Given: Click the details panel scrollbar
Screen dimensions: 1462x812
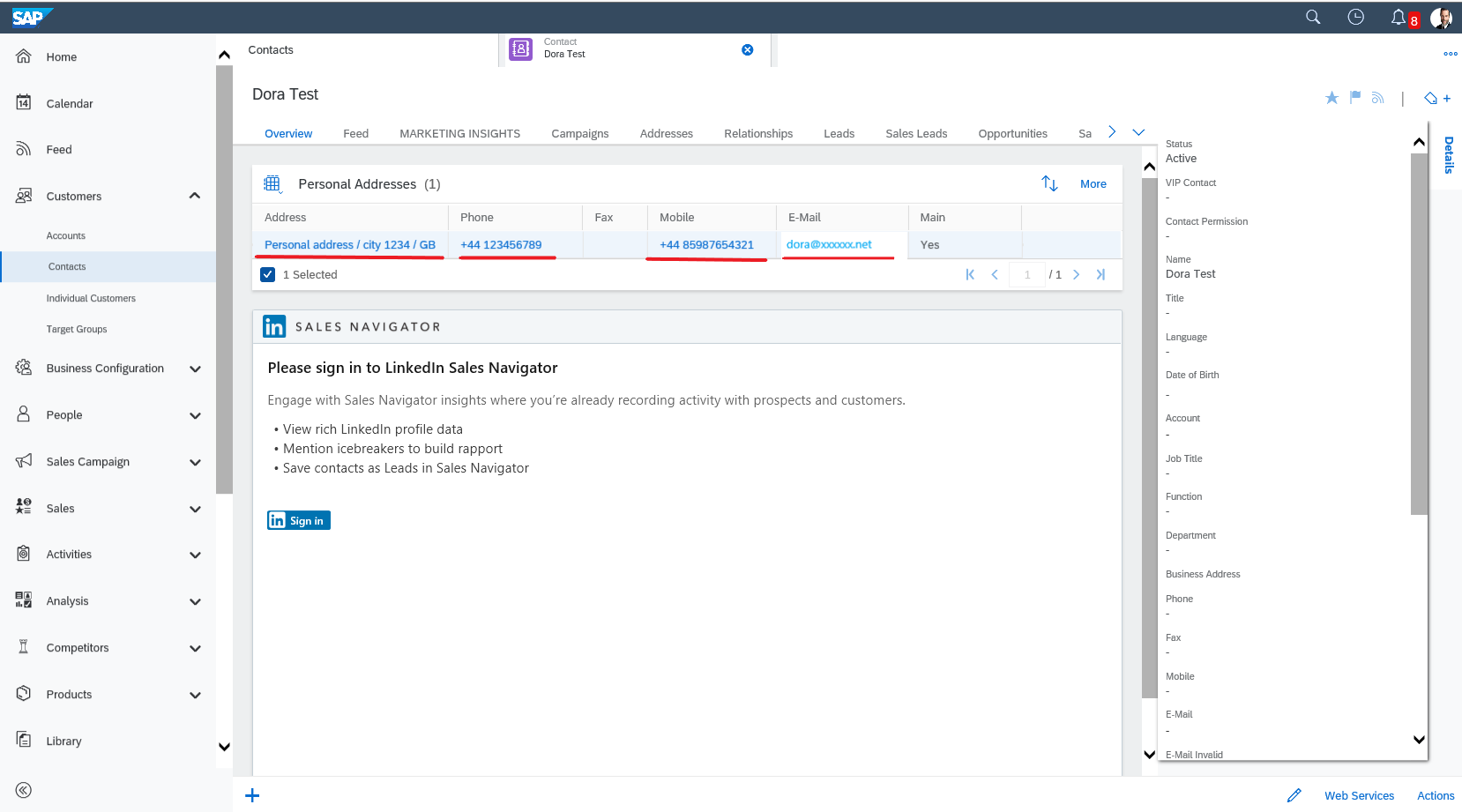Looking at the screenshot, I should click(1419, 333).
